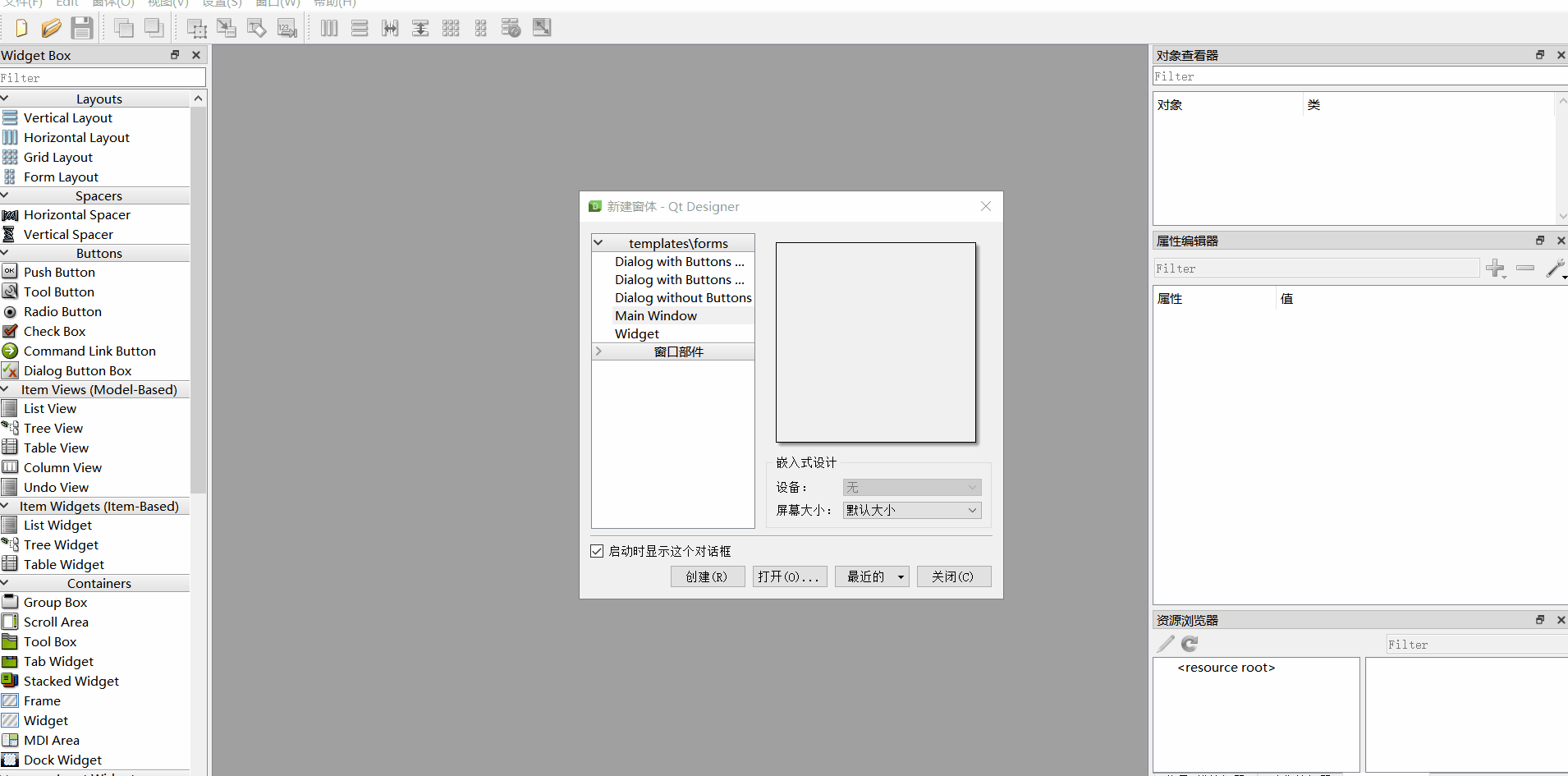
Task: Click the Break Layout toolbar icon
Action: point(511,28)
